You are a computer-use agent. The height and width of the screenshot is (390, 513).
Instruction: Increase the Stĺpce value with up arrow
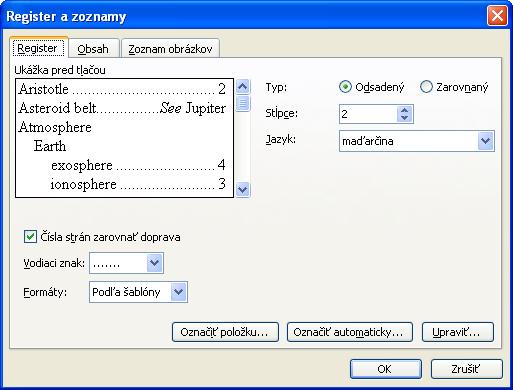[405, 110]
